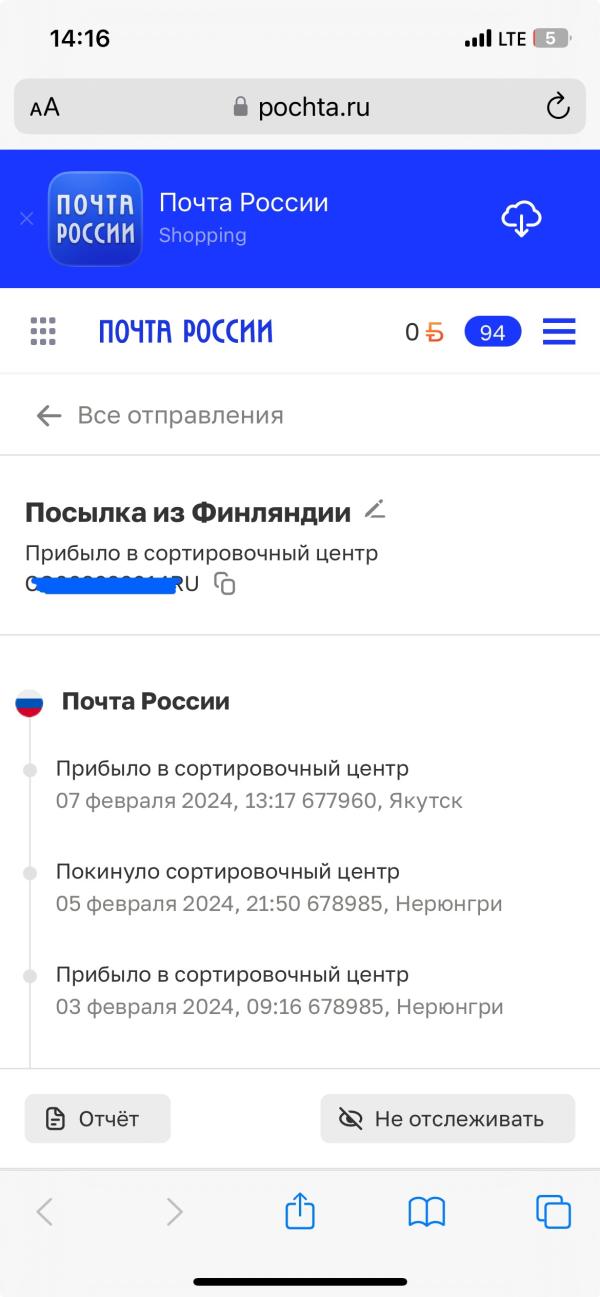
Task: Open the Safari share sheet
Action: tap(300, 1212)
